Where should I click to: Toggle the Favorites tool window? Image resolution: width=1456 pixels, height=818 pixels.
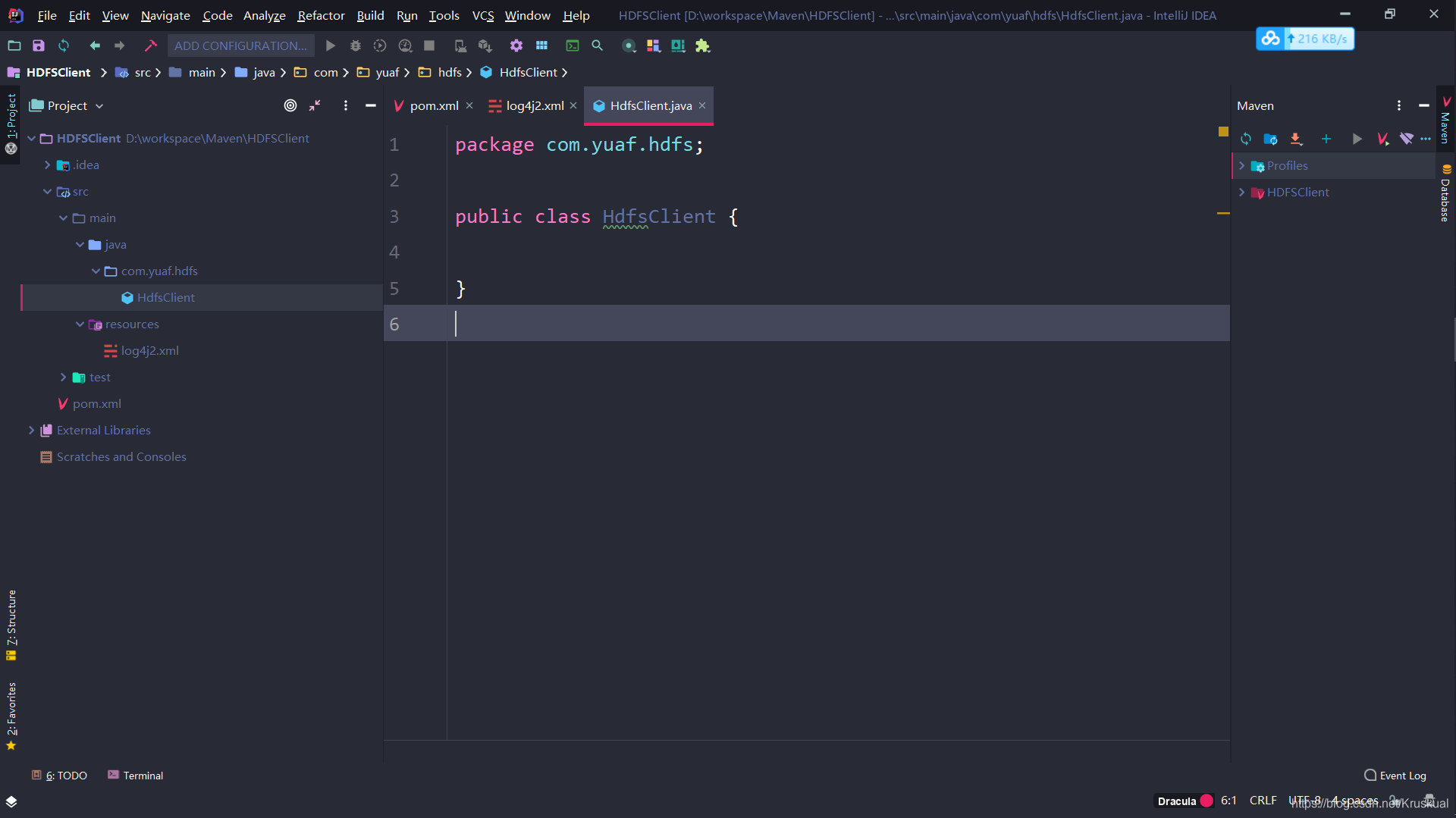point(11,716)
